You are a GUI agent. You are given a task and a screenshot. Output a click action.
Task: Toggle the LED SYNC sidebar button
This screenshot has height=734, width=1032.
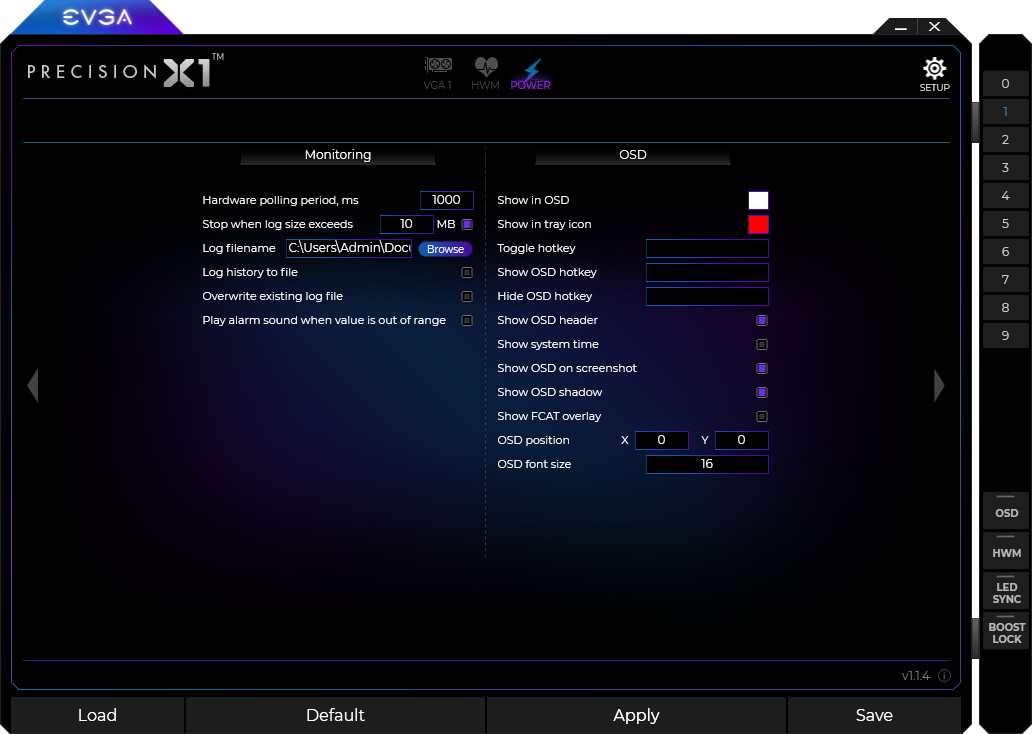click(1006, 591)
